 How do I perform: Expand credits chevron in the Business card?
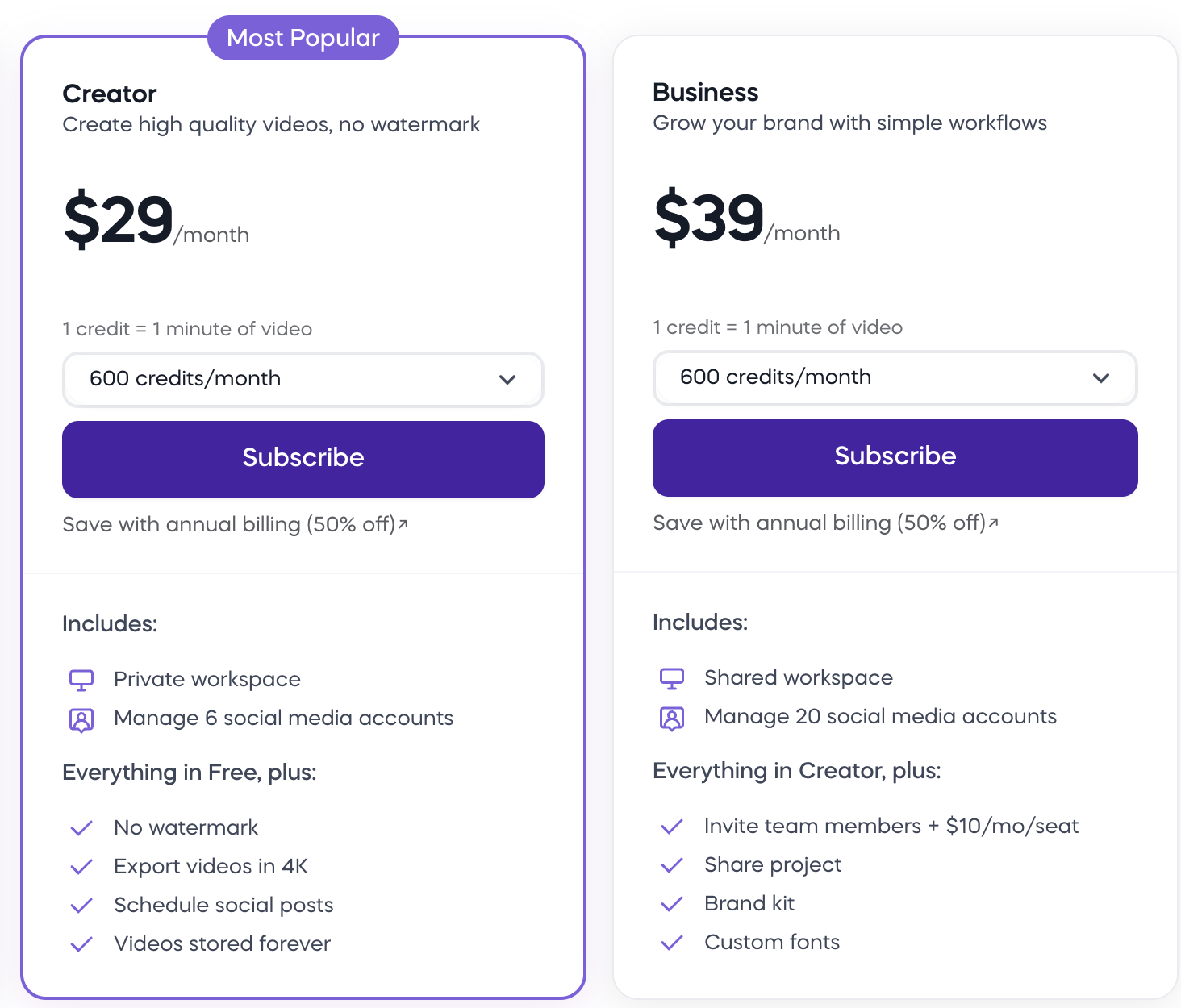coord(1101,378)
